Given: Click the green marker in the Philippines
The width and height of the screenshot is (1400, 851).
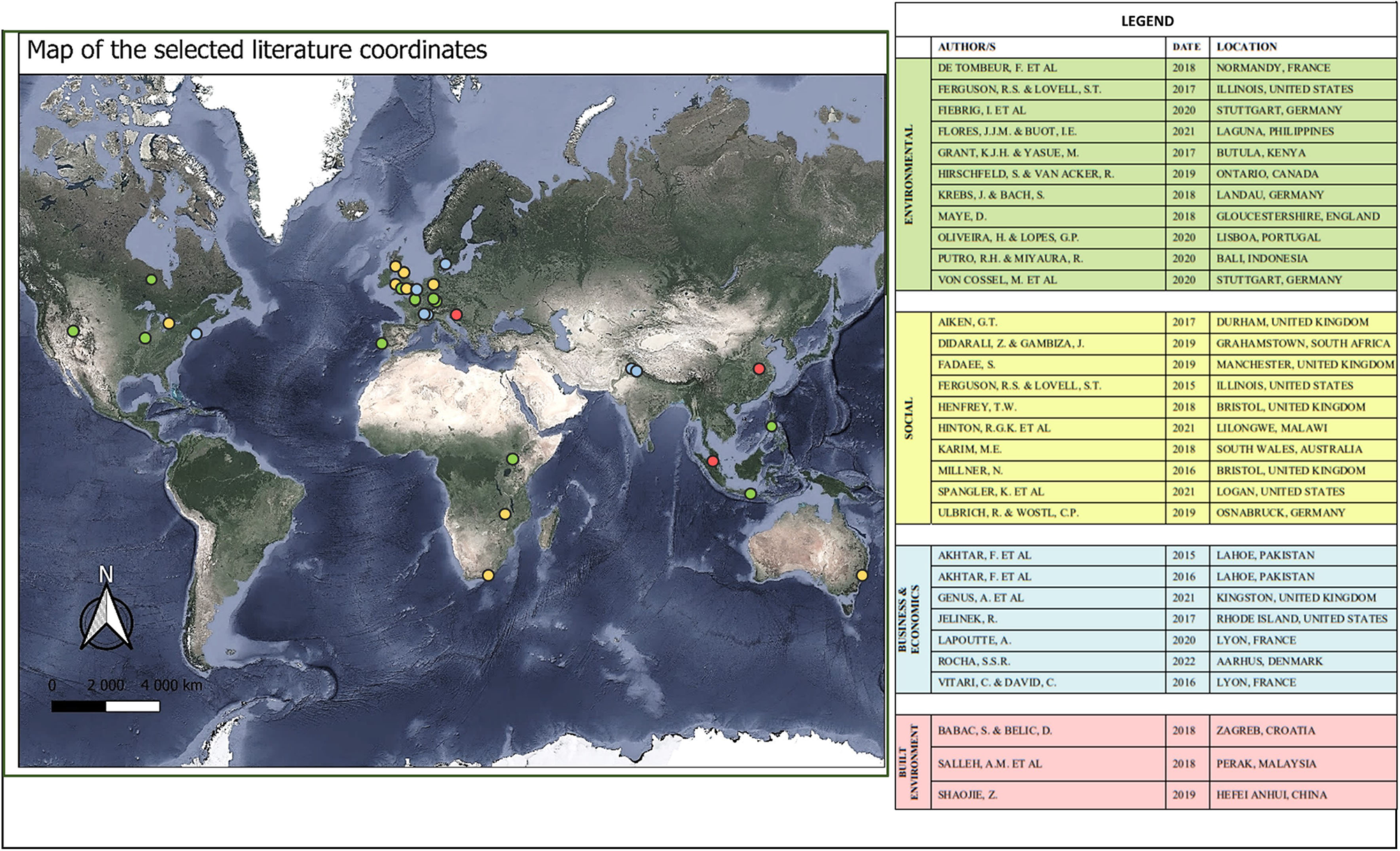Looking at the screenshot, I should pos(772,426).
